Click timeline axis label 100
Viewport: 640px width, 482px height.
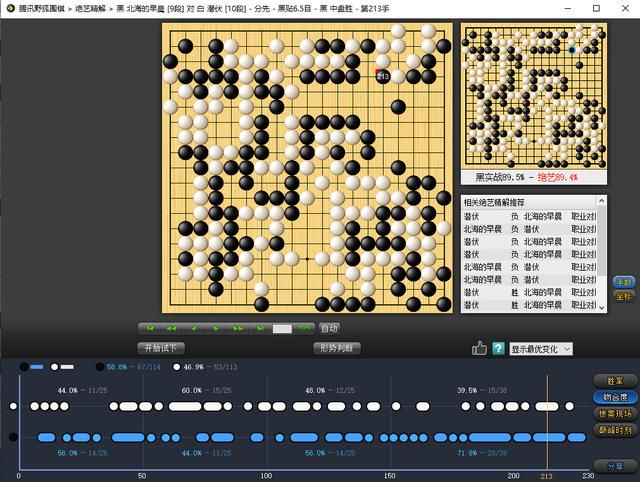click(x=266, y=476)
